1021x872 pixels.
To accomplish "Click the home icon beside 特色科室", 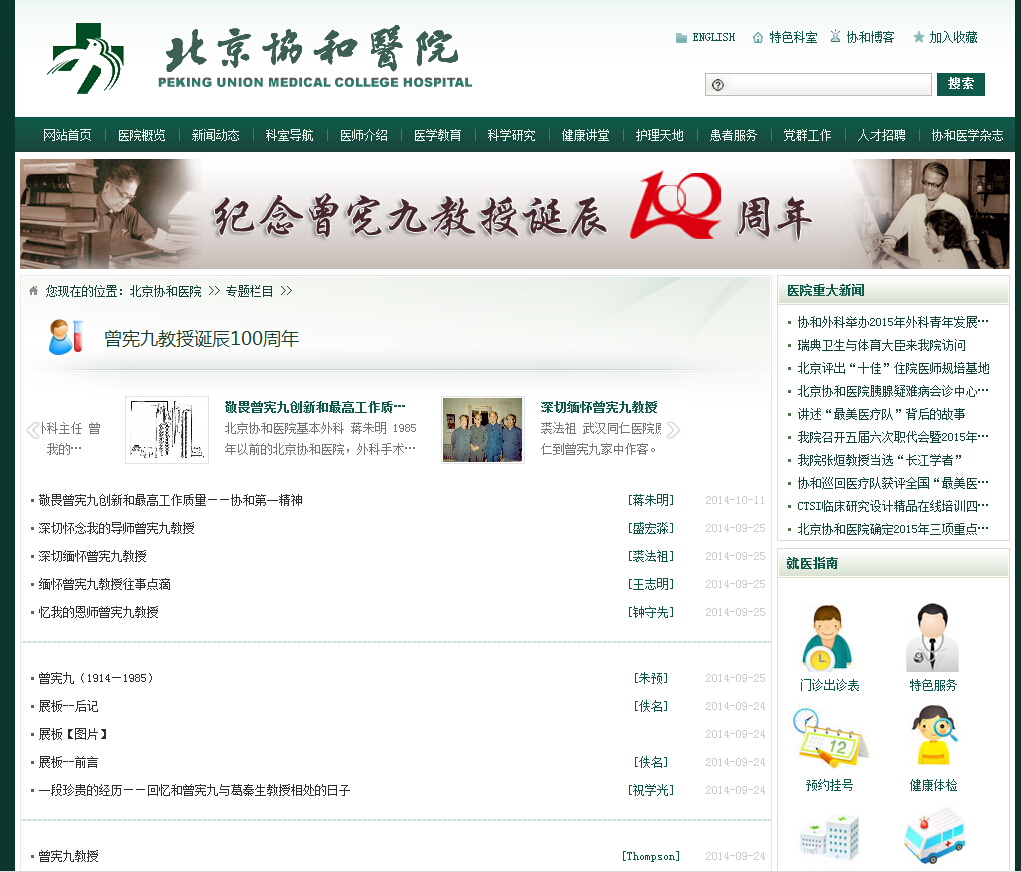I will [x=758, y=38].
